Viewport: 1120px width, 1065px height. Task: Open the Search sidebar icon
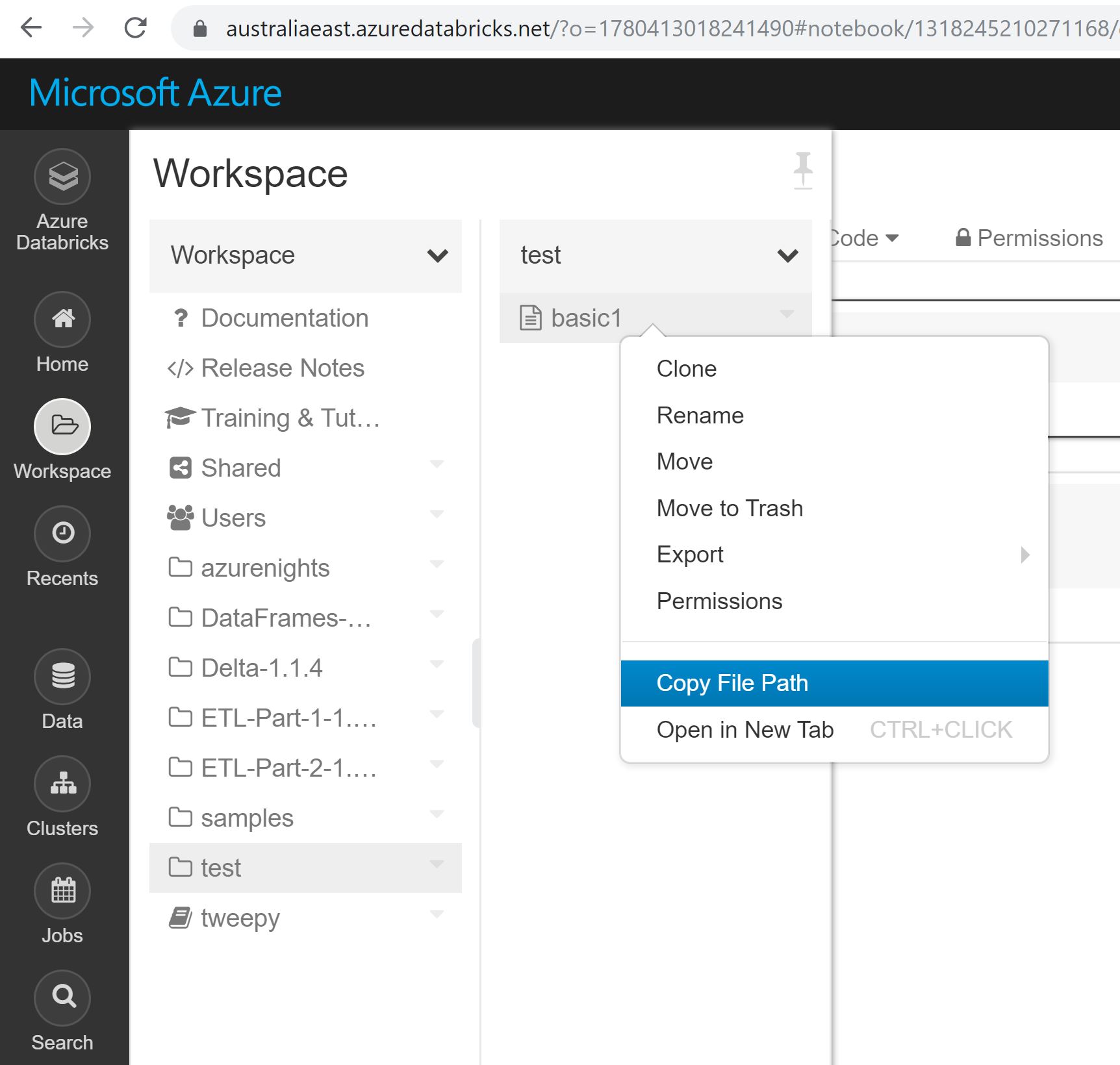(62, 998)
